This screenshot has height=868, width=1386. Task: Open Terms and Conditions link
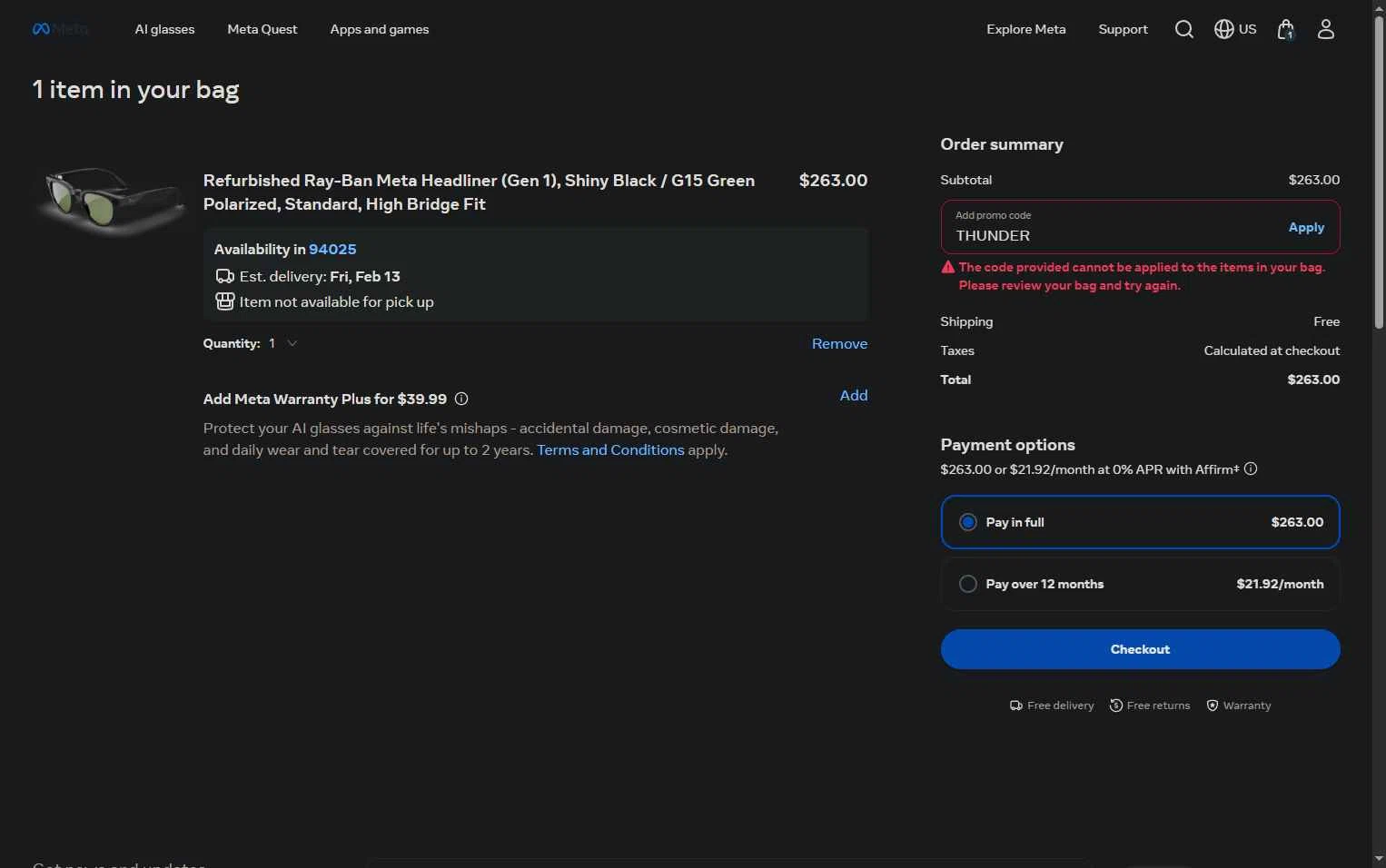click(610, 449)
